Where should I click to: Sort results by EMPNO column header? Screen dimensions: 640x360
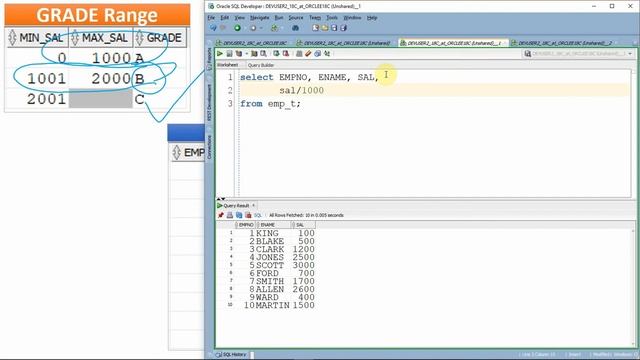(x=246, y=225)
